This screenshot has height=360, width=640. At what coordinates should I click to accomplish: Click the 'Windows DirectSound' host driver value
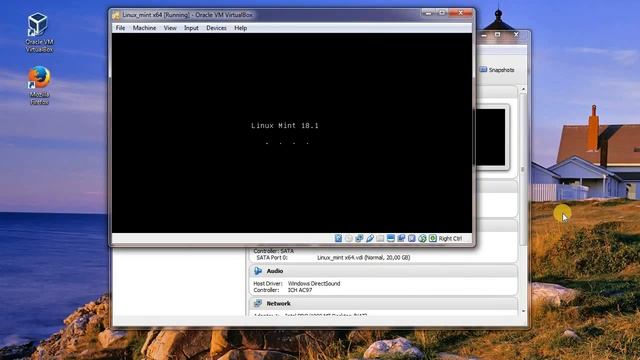point(314,283)
